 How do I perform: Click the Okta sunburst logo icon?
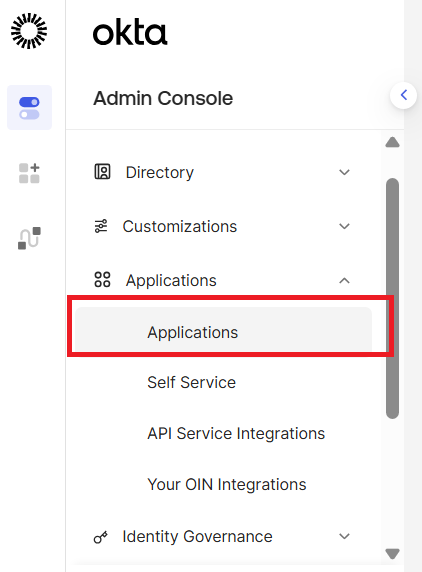[x=29, y=31]
